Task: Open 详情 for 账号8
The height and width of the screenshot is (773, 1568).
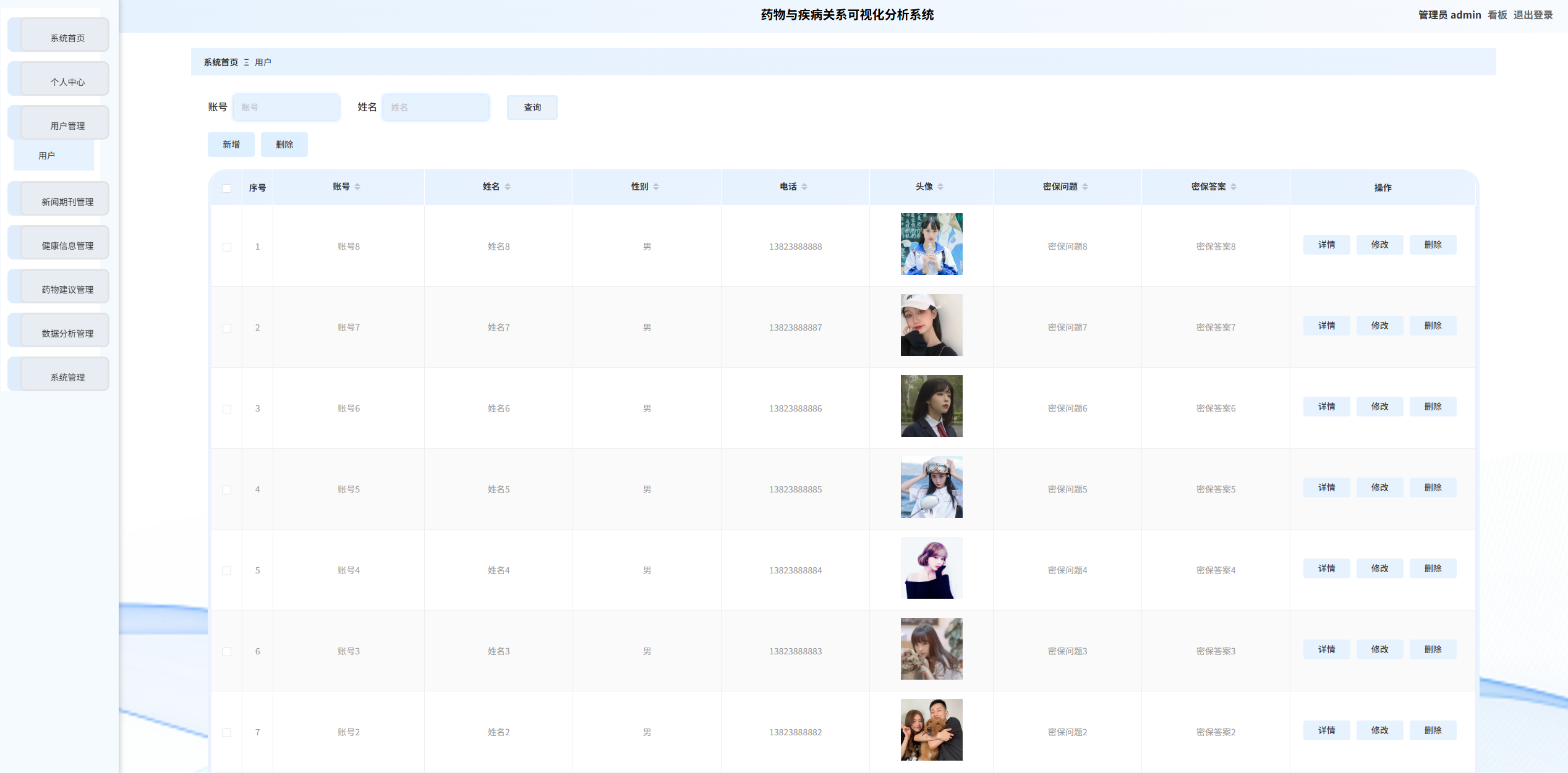Action: tap(1327, 245)
